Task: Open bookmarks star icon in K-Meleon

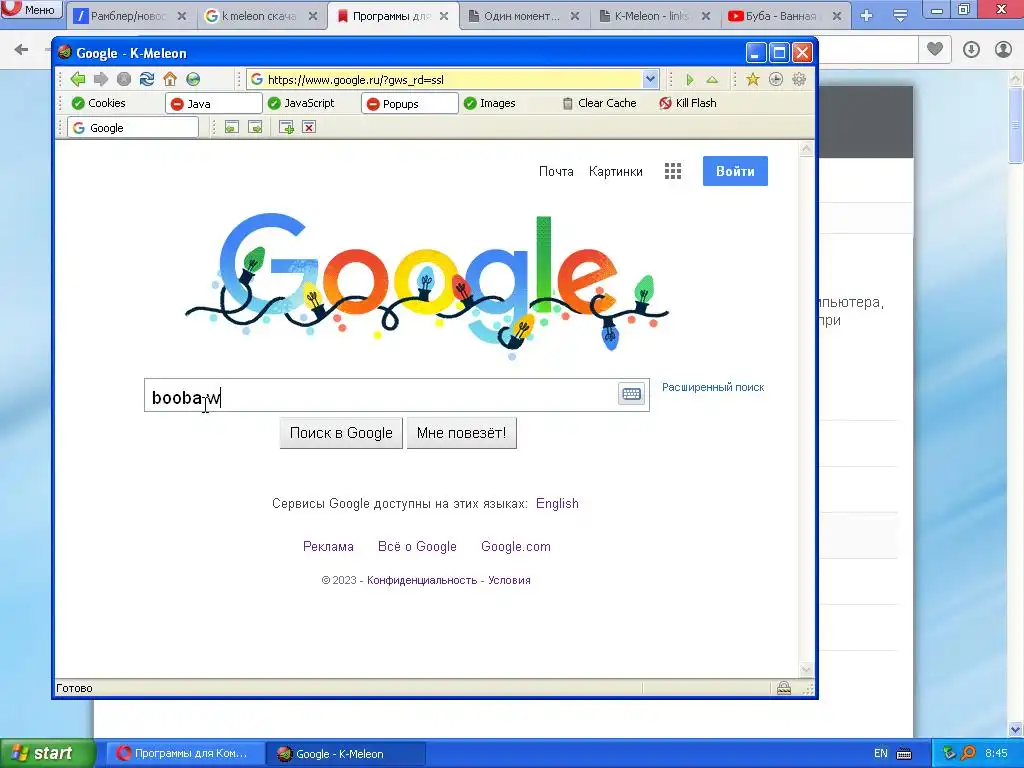Action: (x=752, y=79)
